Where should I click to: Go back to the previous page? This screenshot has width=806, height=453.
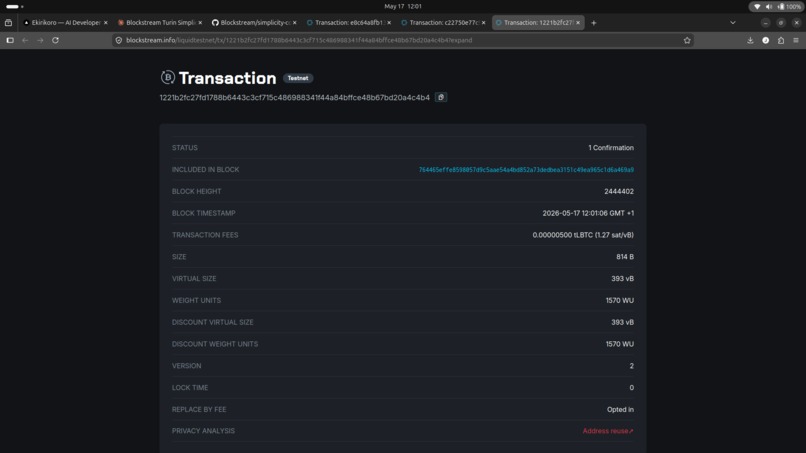(x=25, y=40)
